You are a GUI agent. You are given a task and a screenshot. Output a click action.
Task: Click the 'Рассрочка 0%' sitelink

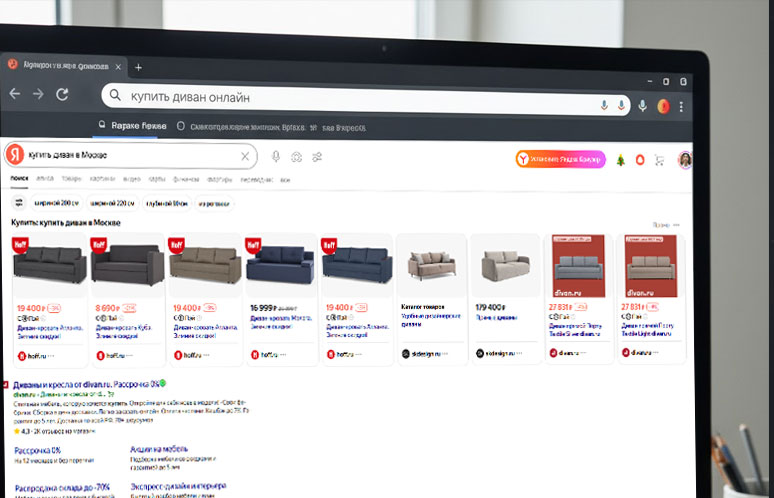point(37,451)
